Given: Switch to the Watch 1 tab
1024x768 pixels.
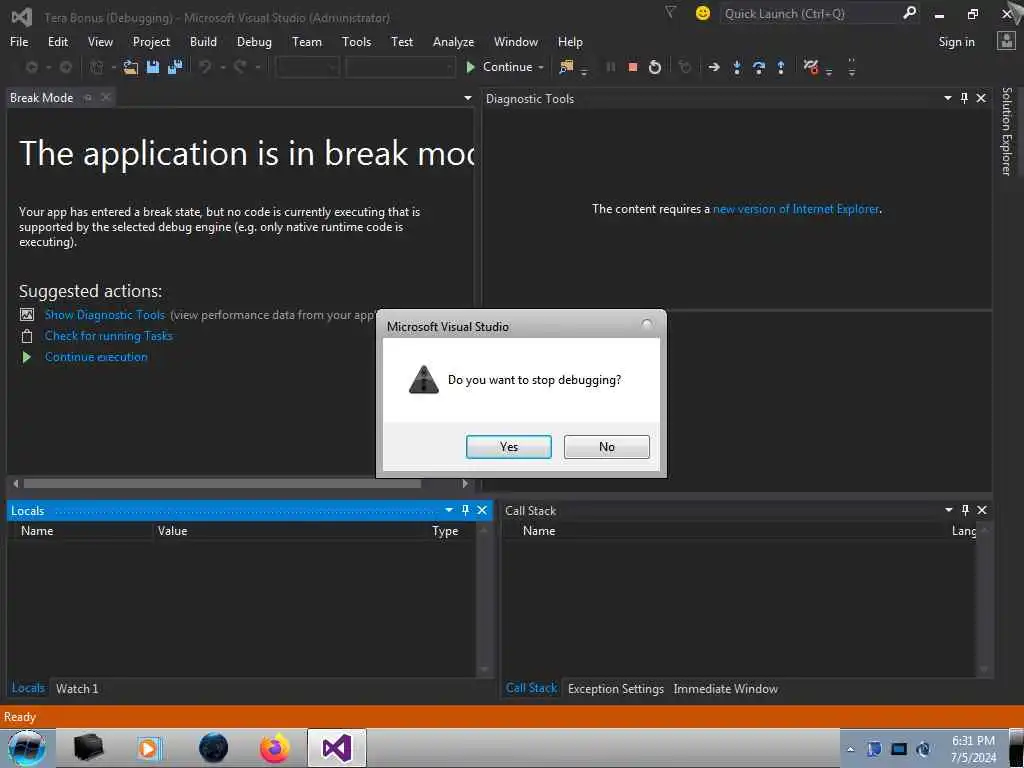Looking at the screenshot, I should pos(77,688).
